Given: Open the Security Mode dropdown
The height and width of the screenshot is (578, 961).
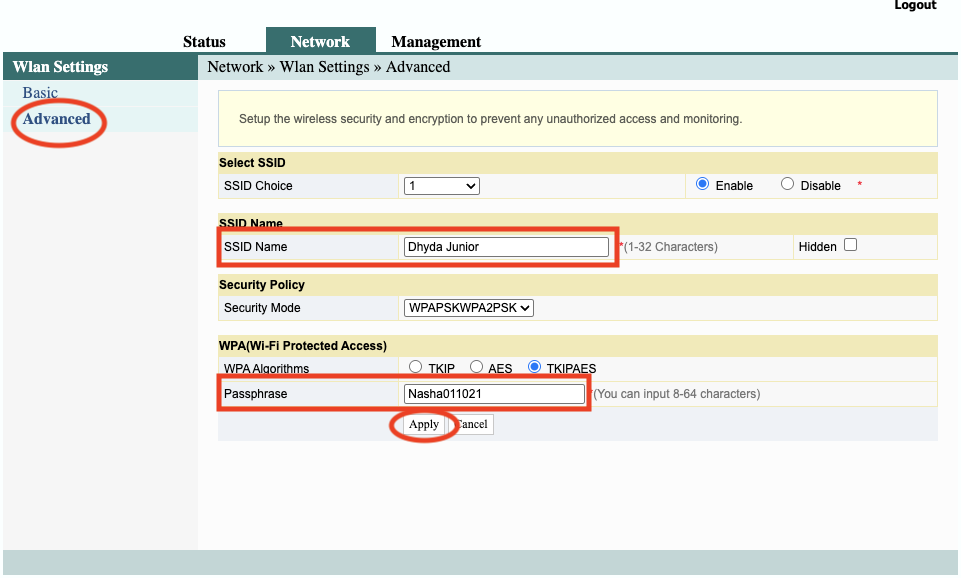Looking at the screenshot, I should coord(467,308).
